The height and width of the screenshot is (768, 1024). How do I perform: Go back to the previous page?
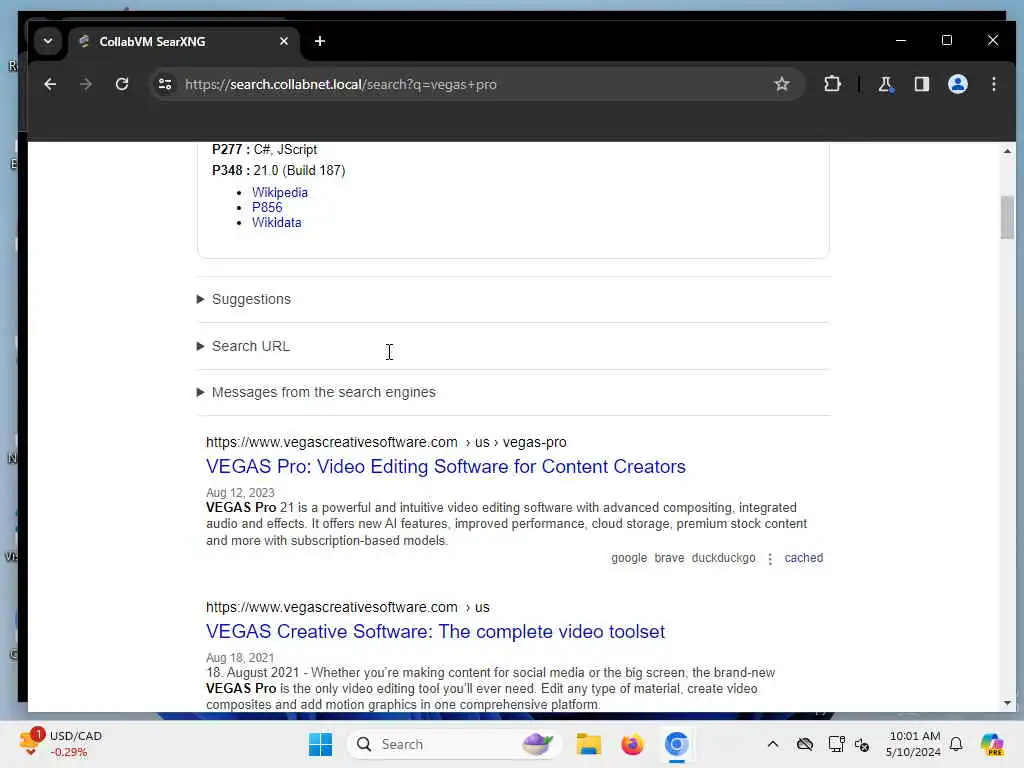(50, 84)
